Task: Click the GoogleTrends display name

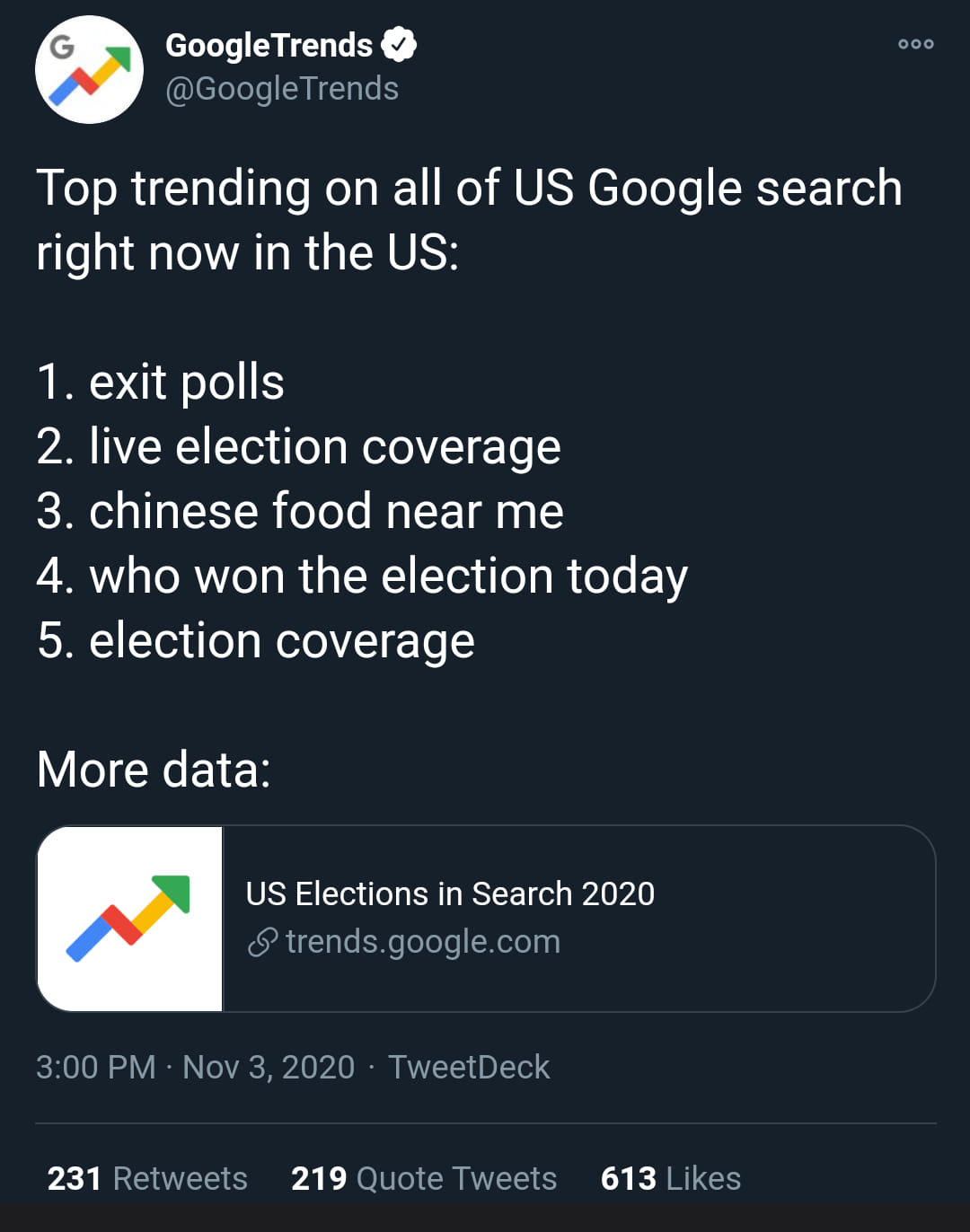Action: [x=269, y=45]
